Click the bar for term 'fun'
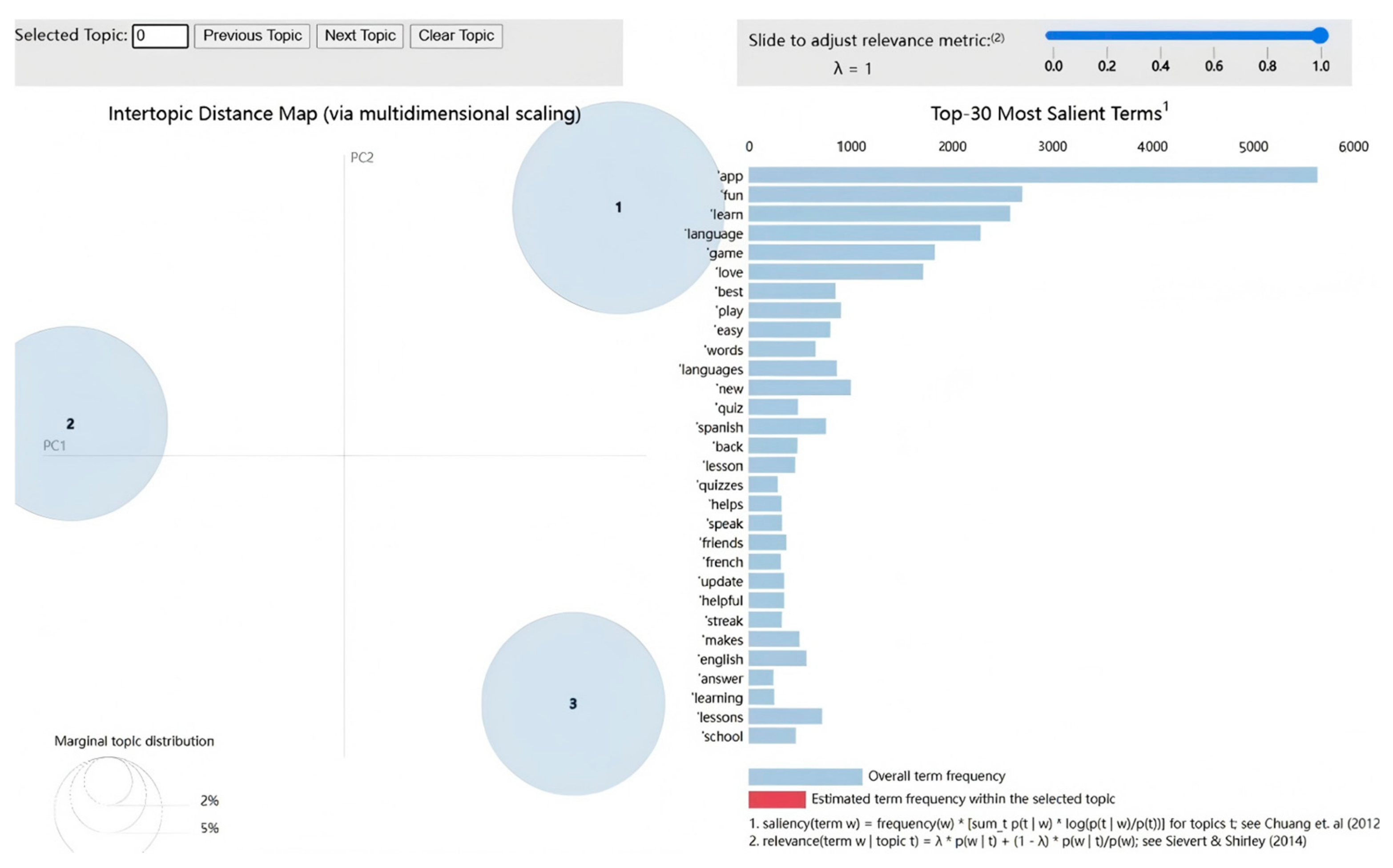 click(885, 195)
